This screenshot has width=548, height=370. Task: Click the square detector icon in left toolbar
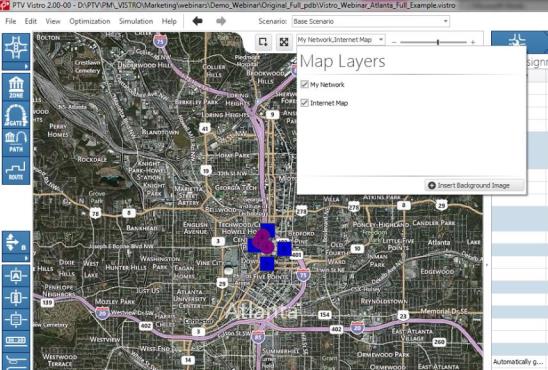(16, 319)
